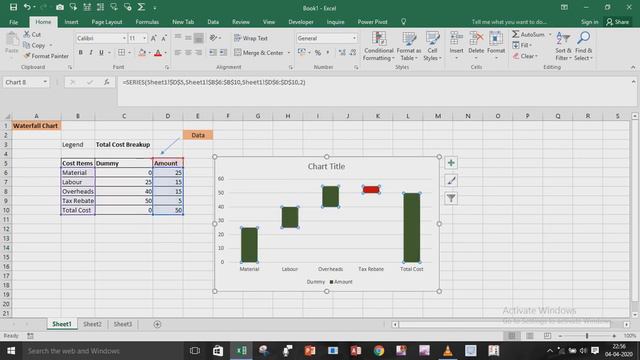Image resolution: width=640 pixels, height=360 pixels.
Task: Increase the cell indent
Action: pos(223,52)
